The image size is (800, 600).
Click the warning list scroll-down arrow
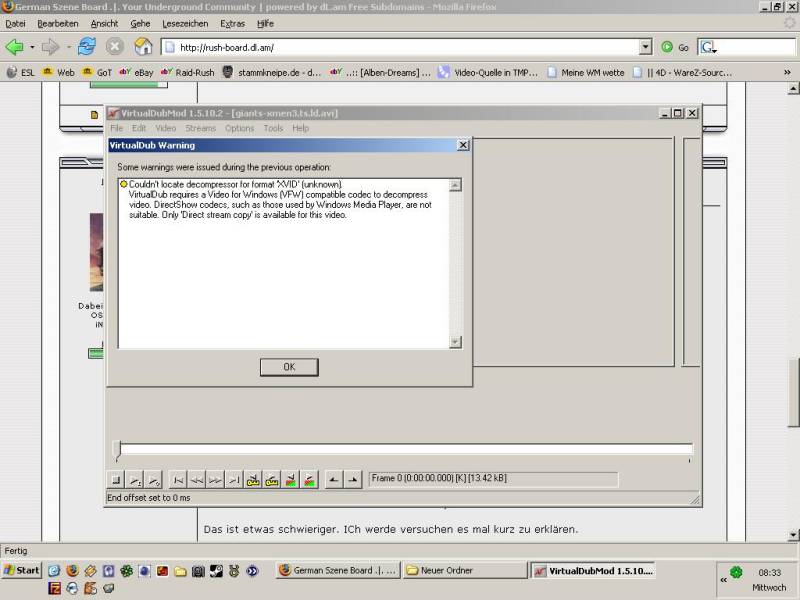(455, 342)
